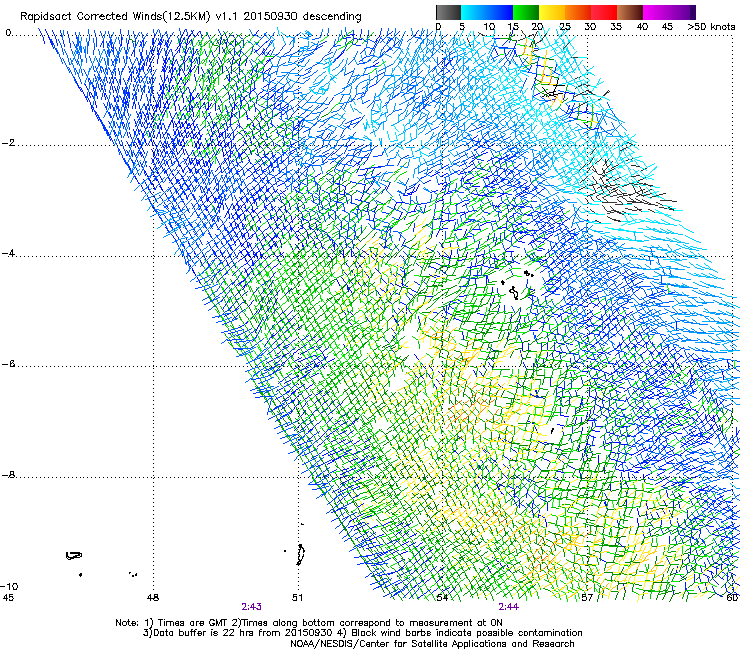The width and height of the screenshot is (740, 650).
Task: Click the 'Data buffer is 22 hrs' note
Action: click(362, 633)
